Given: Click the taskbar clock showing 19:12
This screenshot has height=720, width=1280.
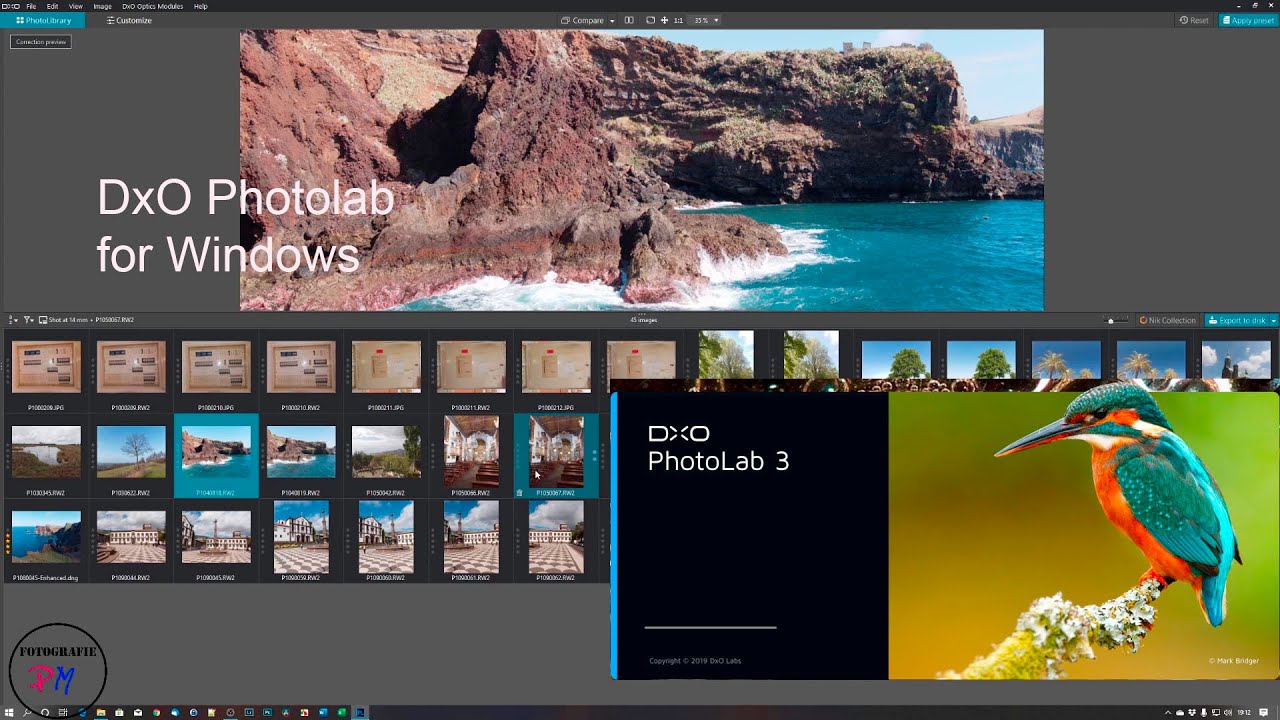Looking at the screenshot, I should coord(1245,712).
